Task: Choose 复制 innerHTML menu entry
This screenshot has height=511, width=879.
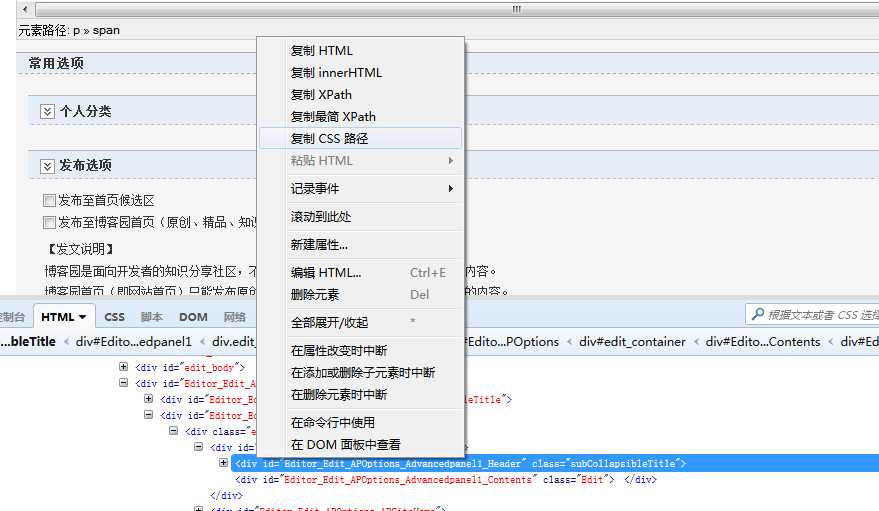Action: click(360, 72)
